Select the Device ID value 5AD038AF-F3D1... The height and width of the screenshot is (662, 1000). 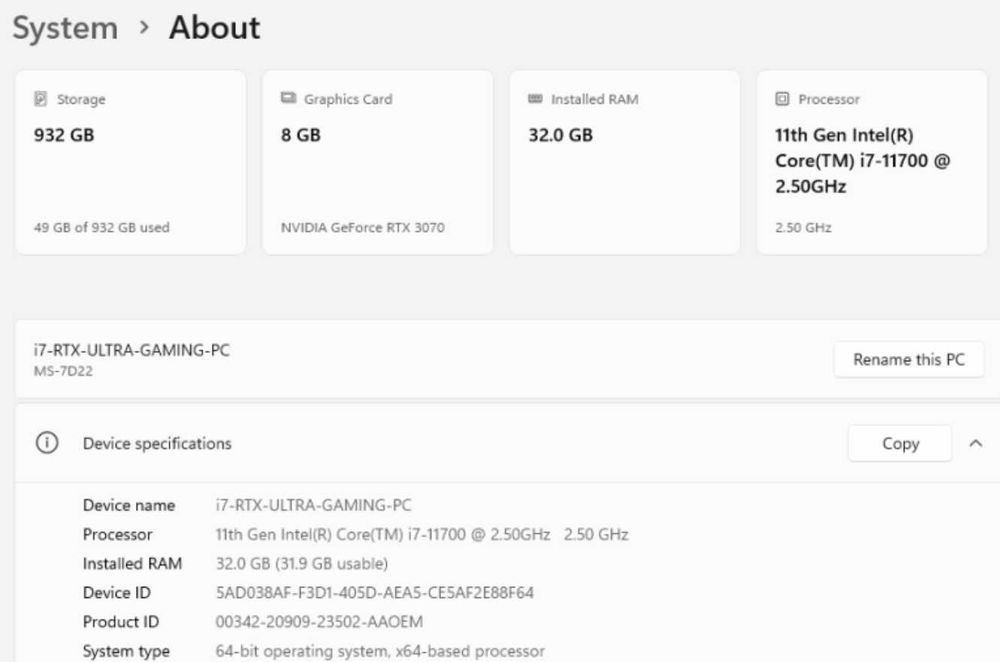click(x=374, y=593)
